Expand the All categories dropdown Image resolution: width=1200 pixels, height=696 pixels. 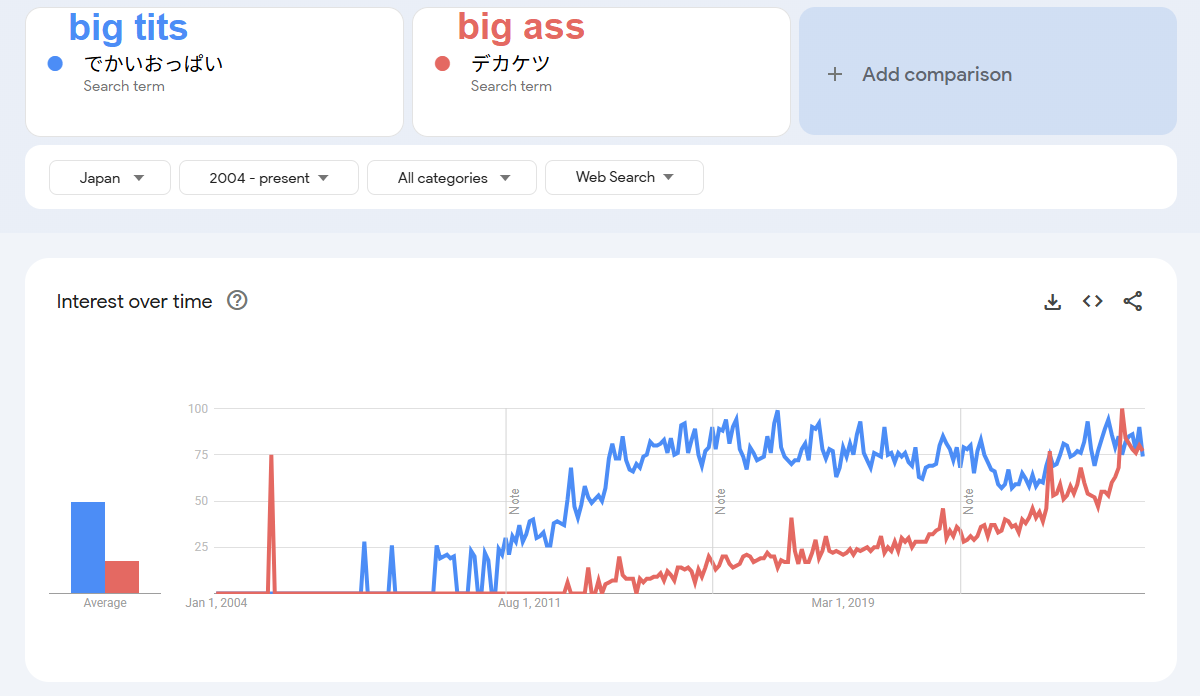[452, 177]
